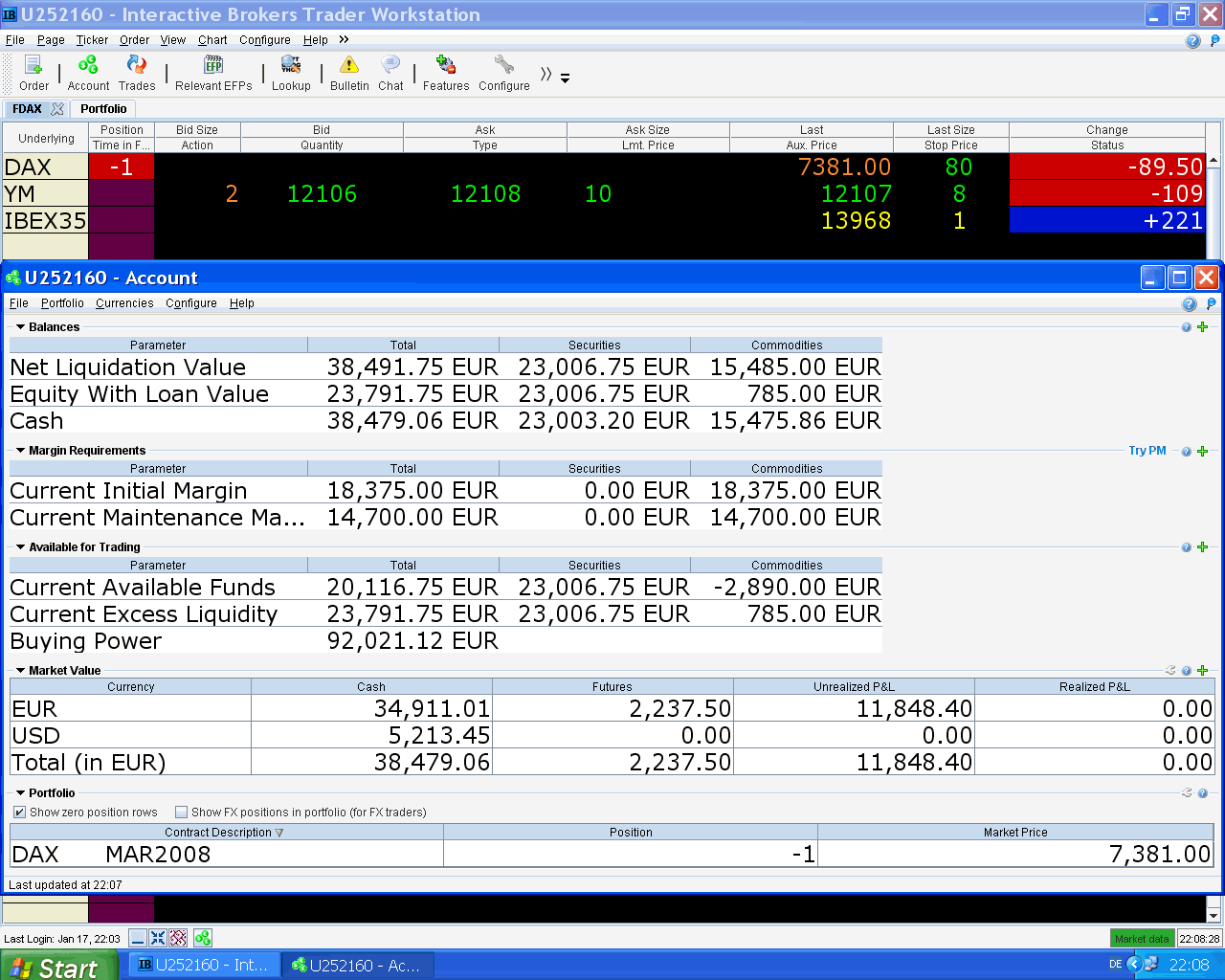Open the Account window icon
Image resolution: width=1225 pixels, height=980 pixels.
(88, 66)
